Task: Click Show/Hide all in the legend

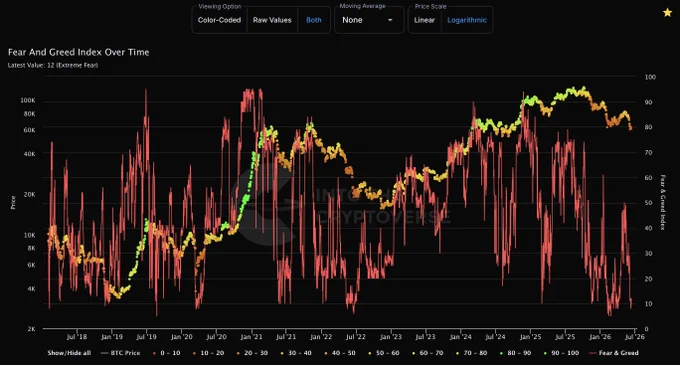Action: (x=69, y=353)
